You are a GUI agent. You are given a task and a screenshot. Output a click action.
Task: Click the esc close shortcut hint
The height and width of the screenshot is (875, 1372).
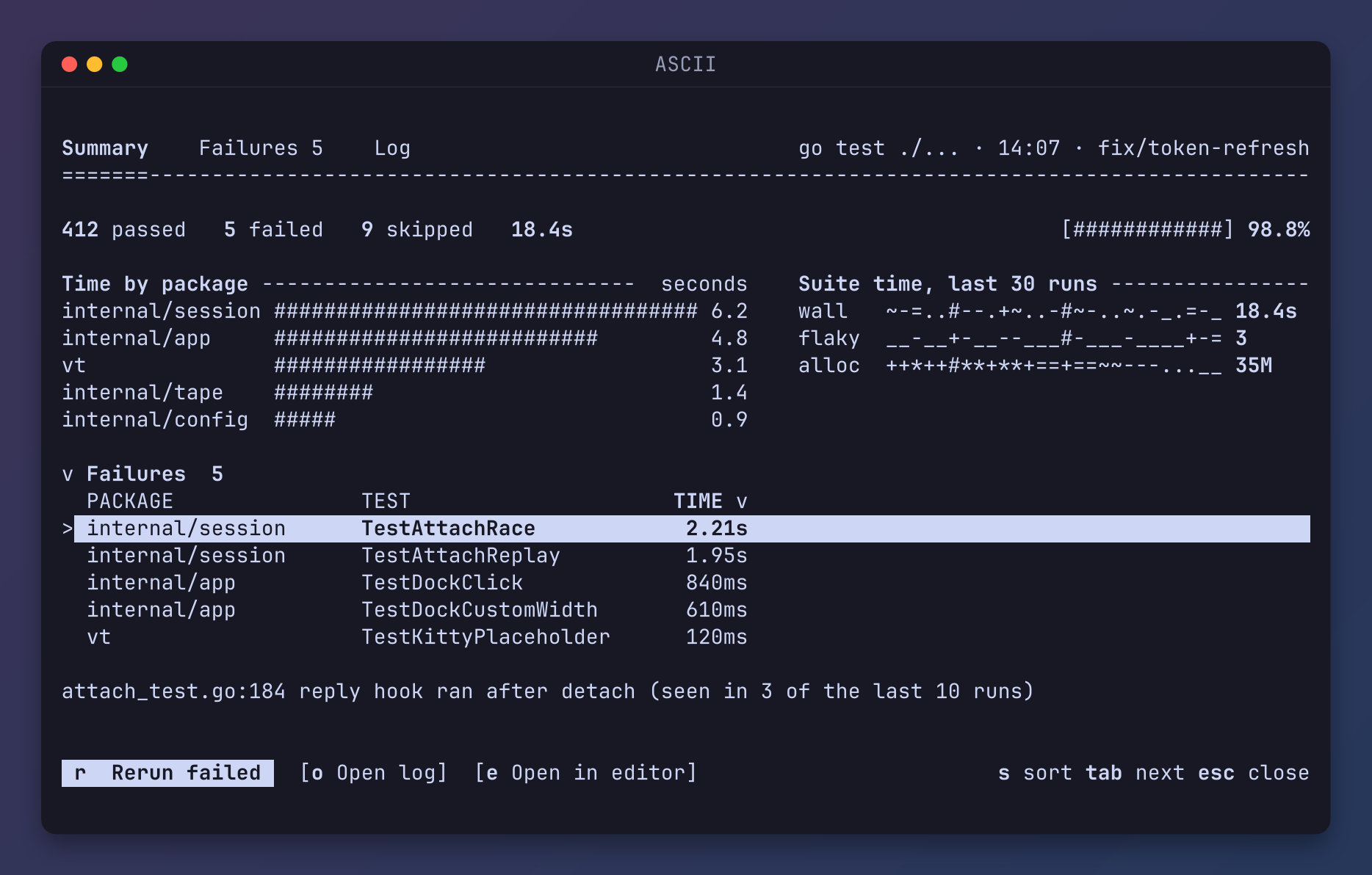[1253, 773]
